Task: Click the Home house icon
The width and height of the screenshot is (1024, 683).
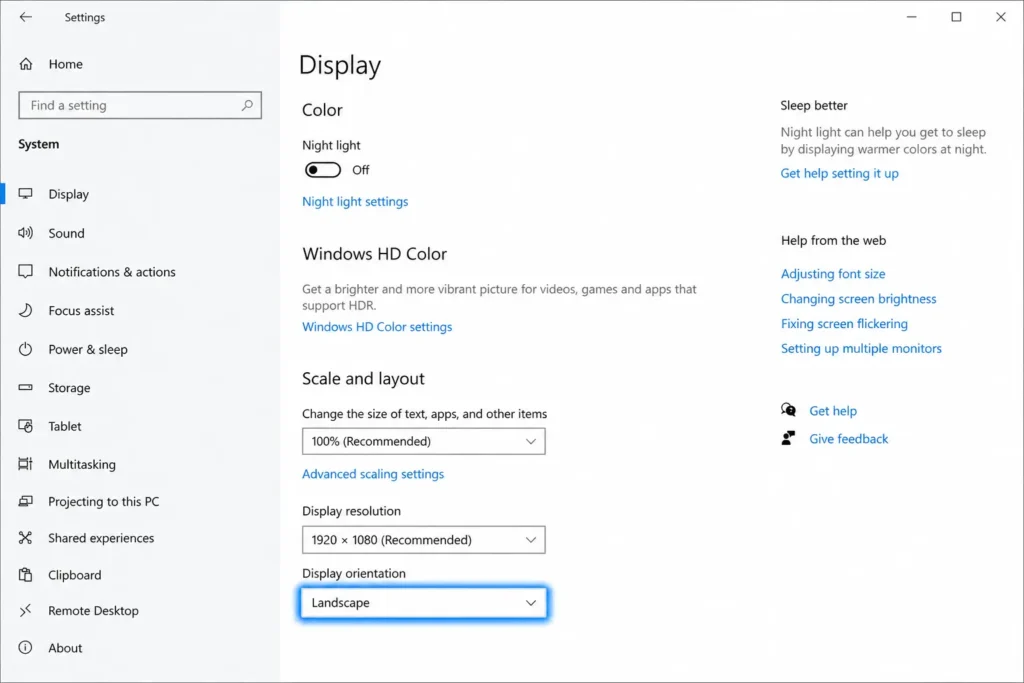Action: (25, 64)
